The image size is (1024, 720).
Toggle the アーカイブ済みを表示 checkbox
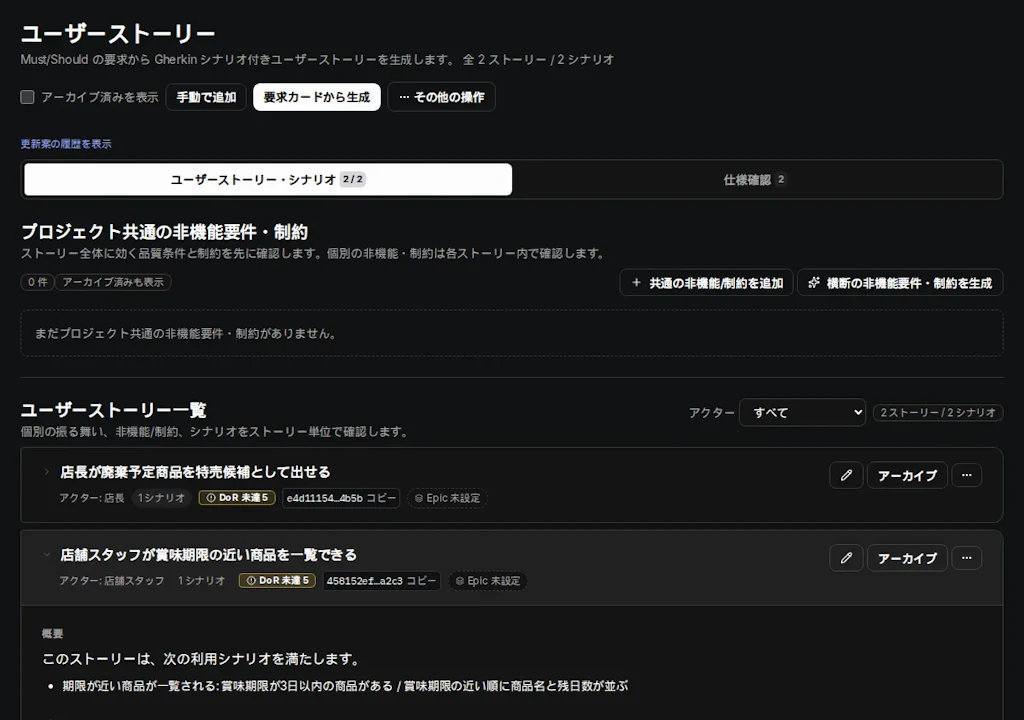click(x=27, y=97)
